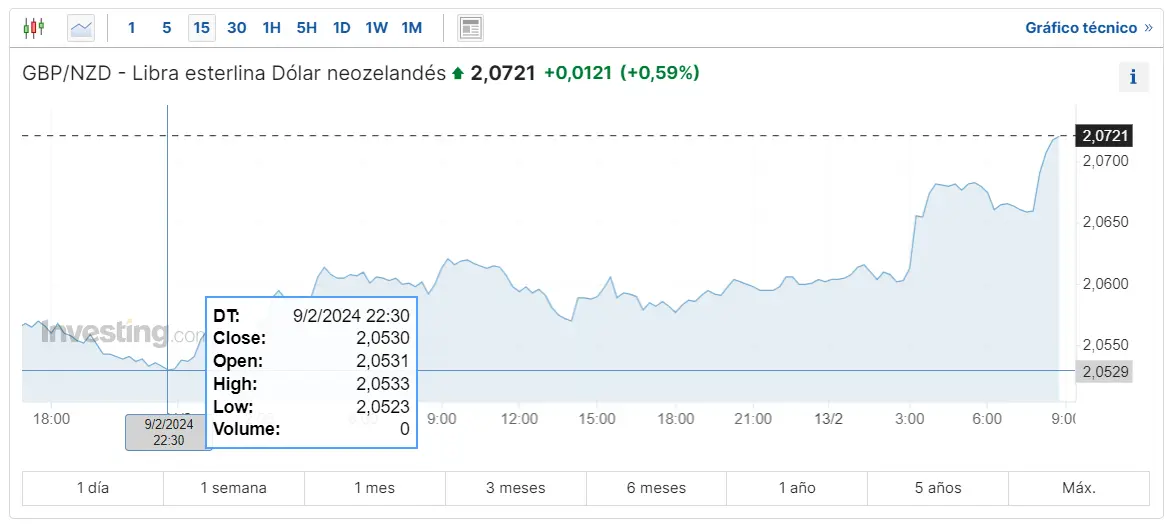The height and width of the screenshot is (524, 1171).
Task: Select the 1 minute interval
Action: pyautogui.click(x=132, y=28)
